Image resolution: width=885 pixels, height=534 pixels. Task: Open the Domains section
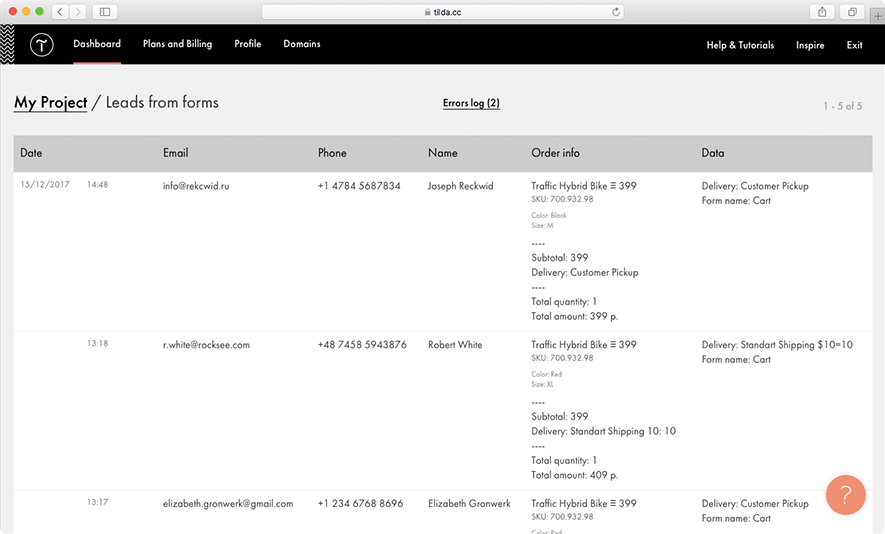click(302, 44)
